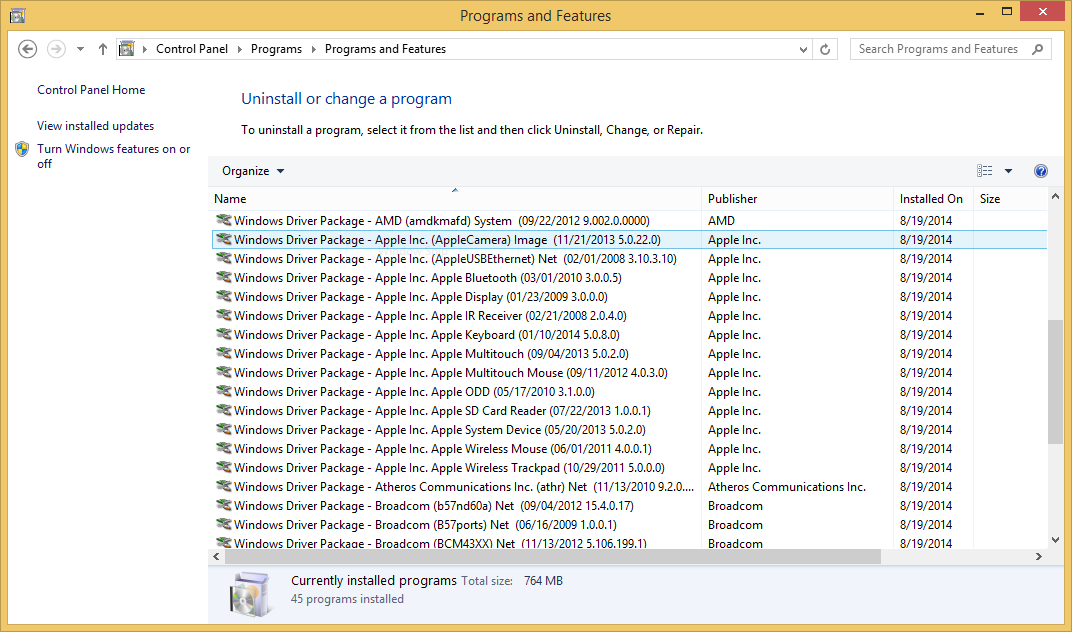Select Programs breadcrumb in address bar
1072x632 pixels.
coord(276,49)
